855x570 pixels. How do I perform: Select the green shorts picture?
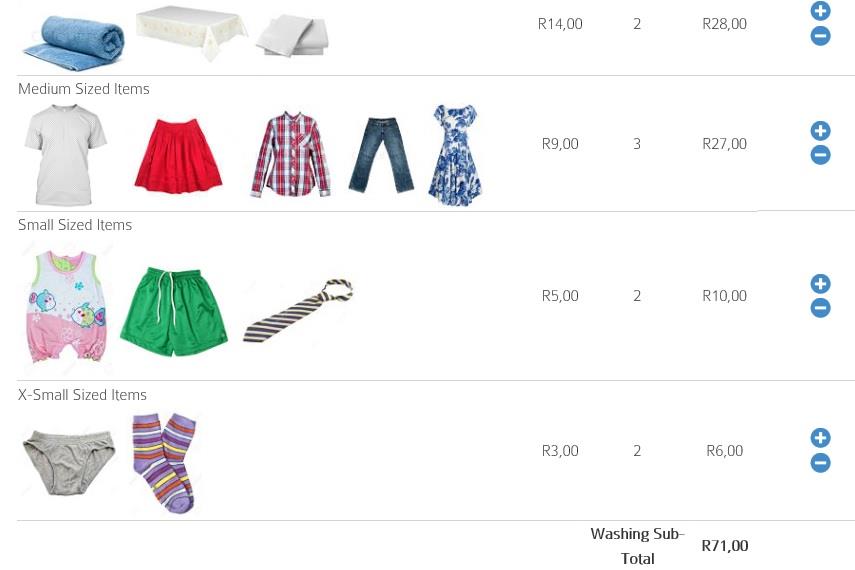tap(173, 311)
